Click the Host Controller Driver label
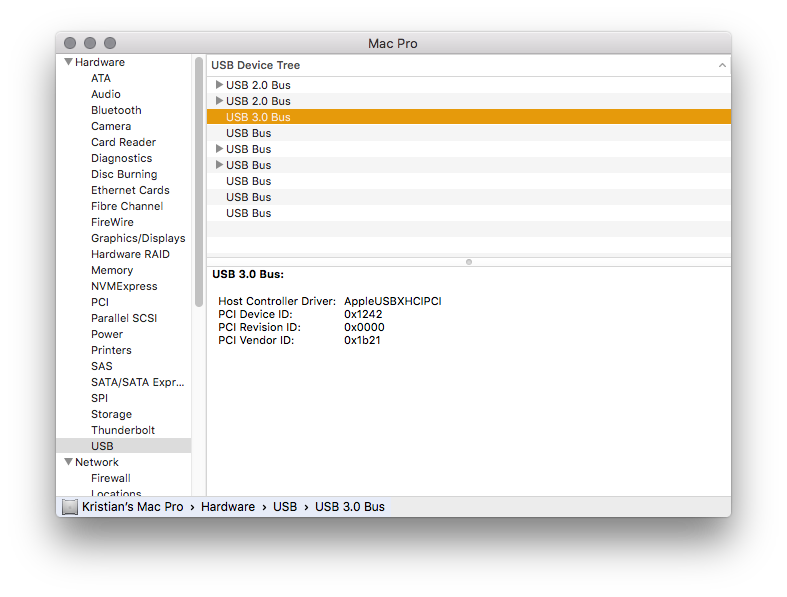The width and height of the screenshot is (787, 597). pyautogui.click(x=277, y=301)
